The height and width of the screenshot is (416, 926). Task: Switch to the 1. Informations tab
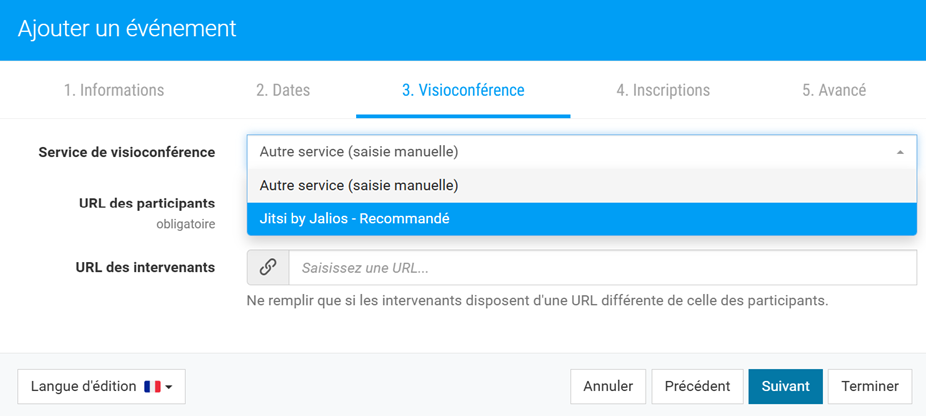click(x=114, y=90)
